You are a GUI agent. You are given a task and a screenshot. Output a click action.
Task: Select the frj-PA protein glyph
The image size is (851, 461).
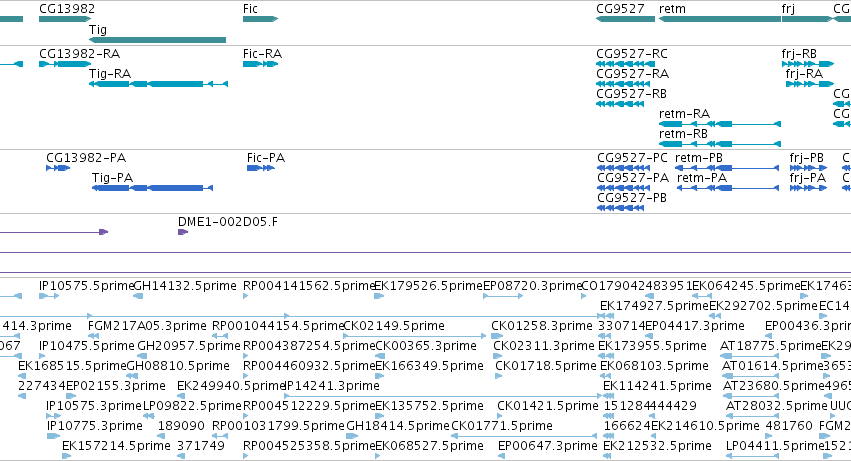[809, 188]
